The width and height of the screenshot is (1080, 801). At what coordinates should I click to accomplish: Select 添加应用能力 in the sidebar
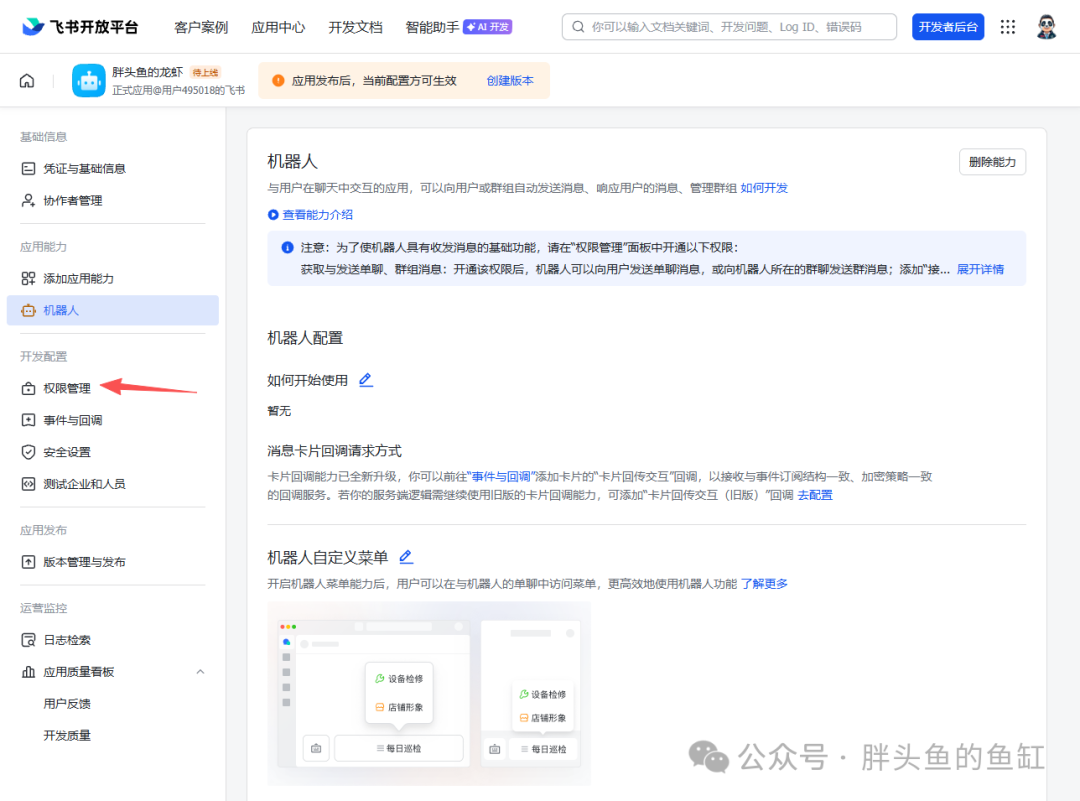point(113,278)
